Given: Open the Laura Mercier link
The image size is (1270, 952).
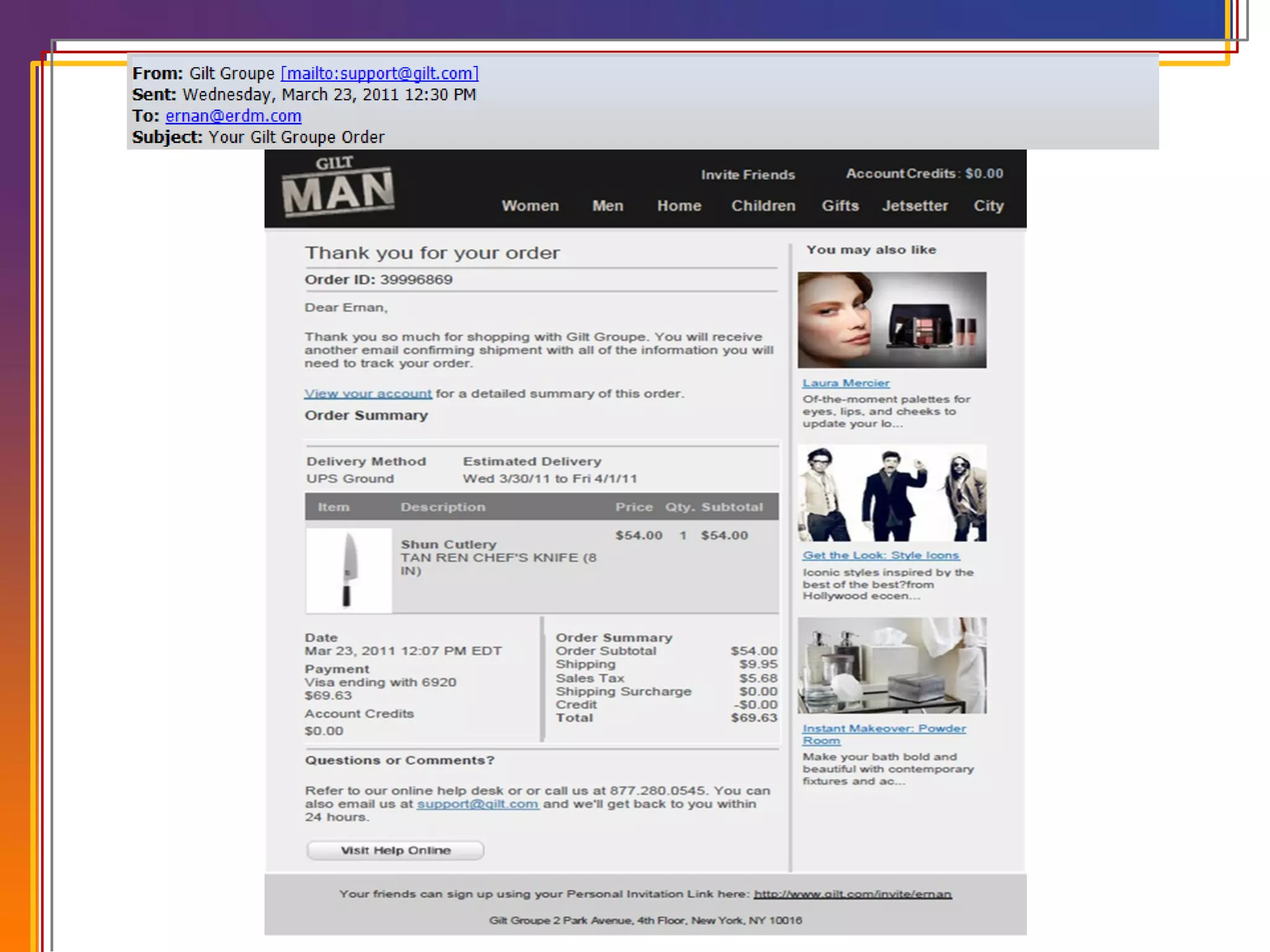Looking at the screenshot, I should tap(845, 383).
